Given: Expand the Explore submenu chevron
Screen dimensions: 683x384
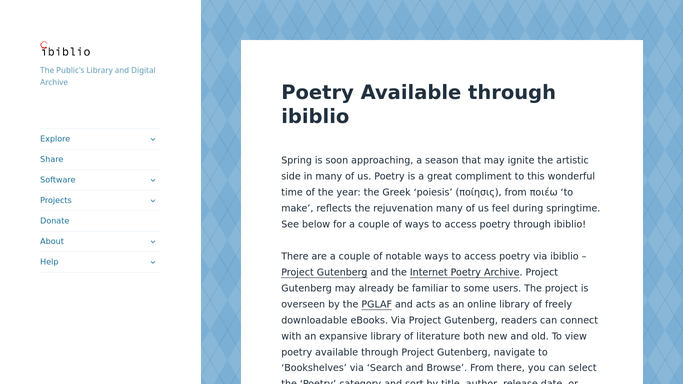Looking at the screenshot, I should [153, 139].
